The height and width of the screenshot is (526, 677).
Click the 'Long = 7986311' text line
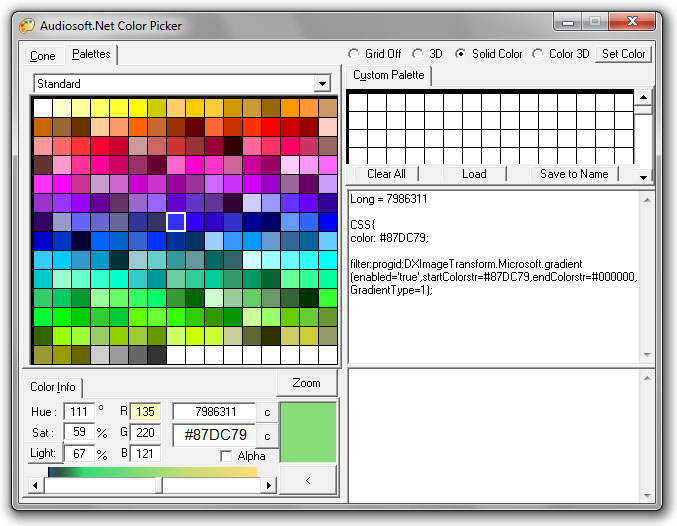389,199
